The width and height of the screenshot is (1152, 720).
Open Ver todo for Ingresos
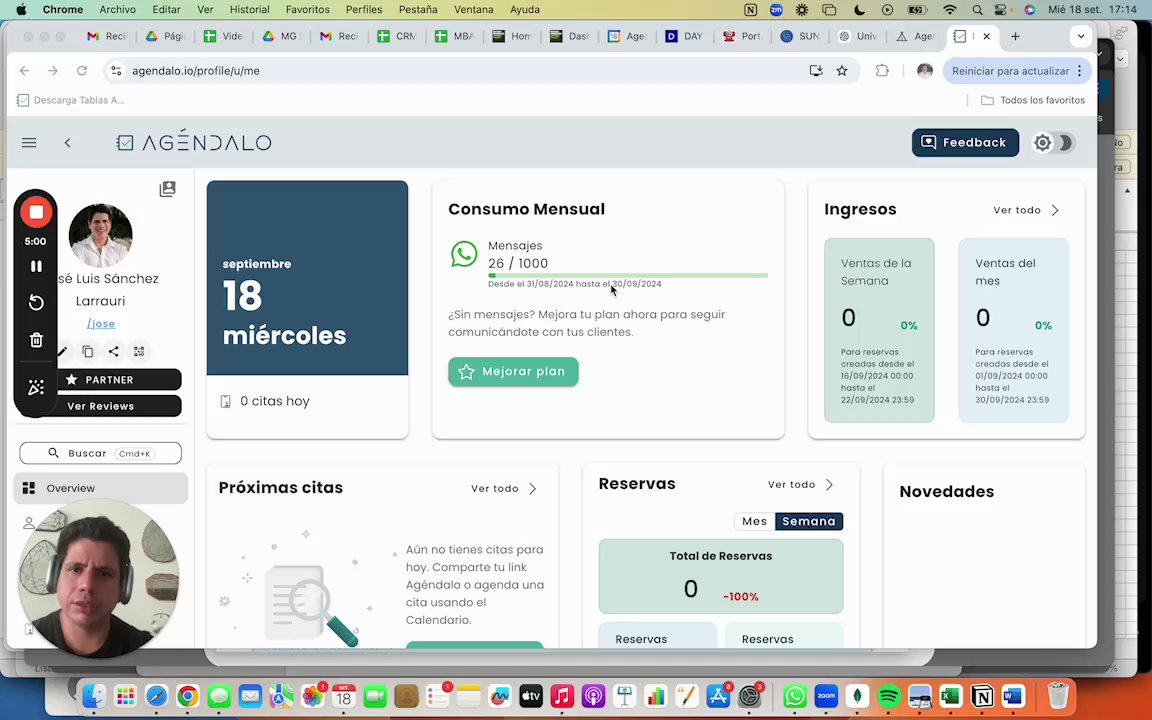tap(1026, 210)
